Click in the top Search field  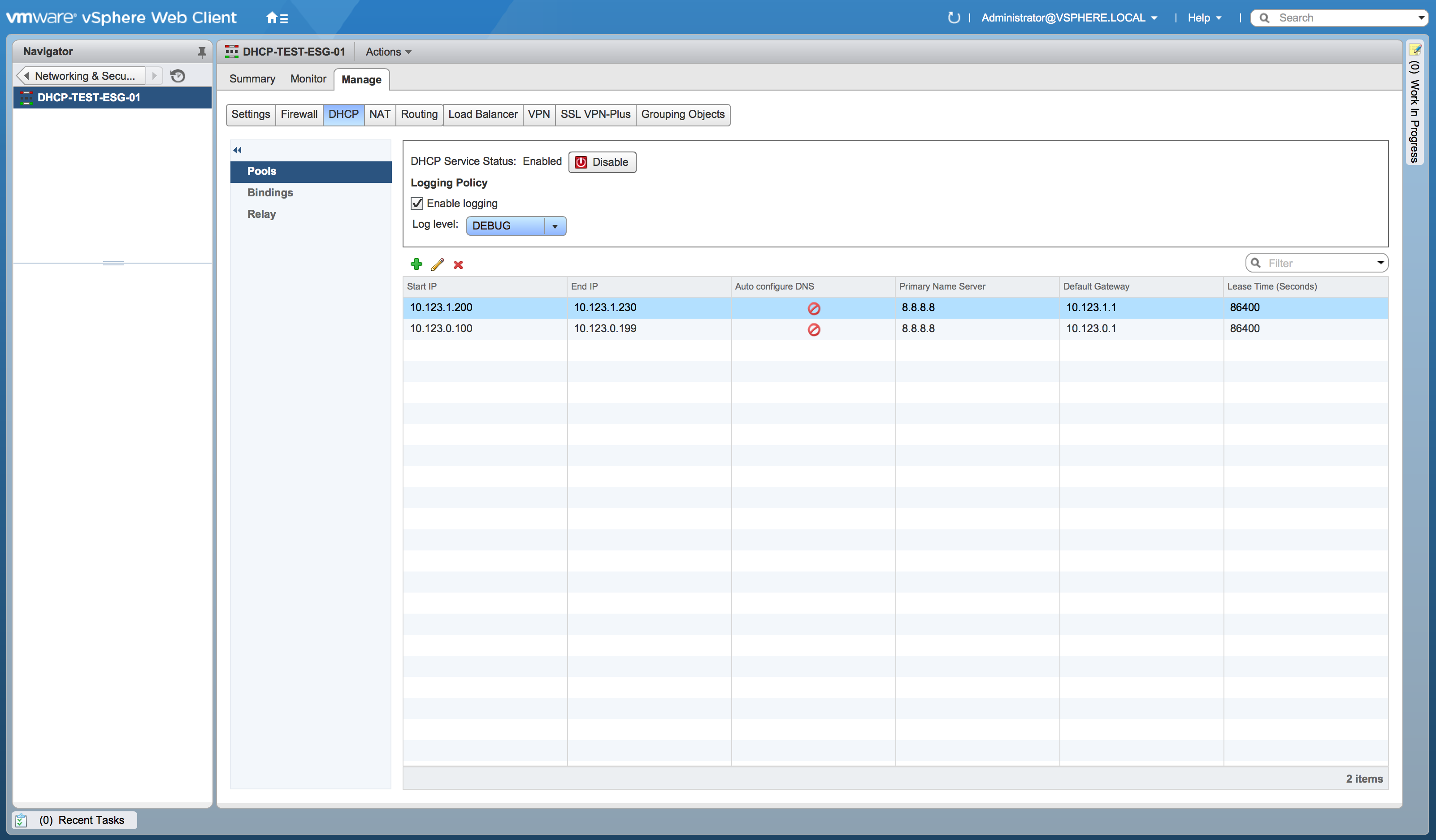pyautogui.click(x=1339, y=18)
